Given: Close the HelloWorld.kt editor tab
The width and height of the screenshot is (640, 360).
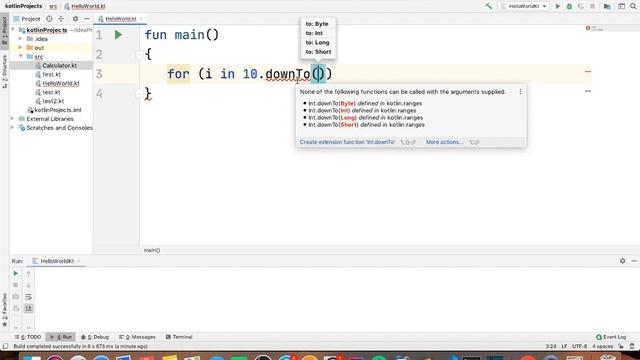Looking at the screenshot, I should 142,19.
